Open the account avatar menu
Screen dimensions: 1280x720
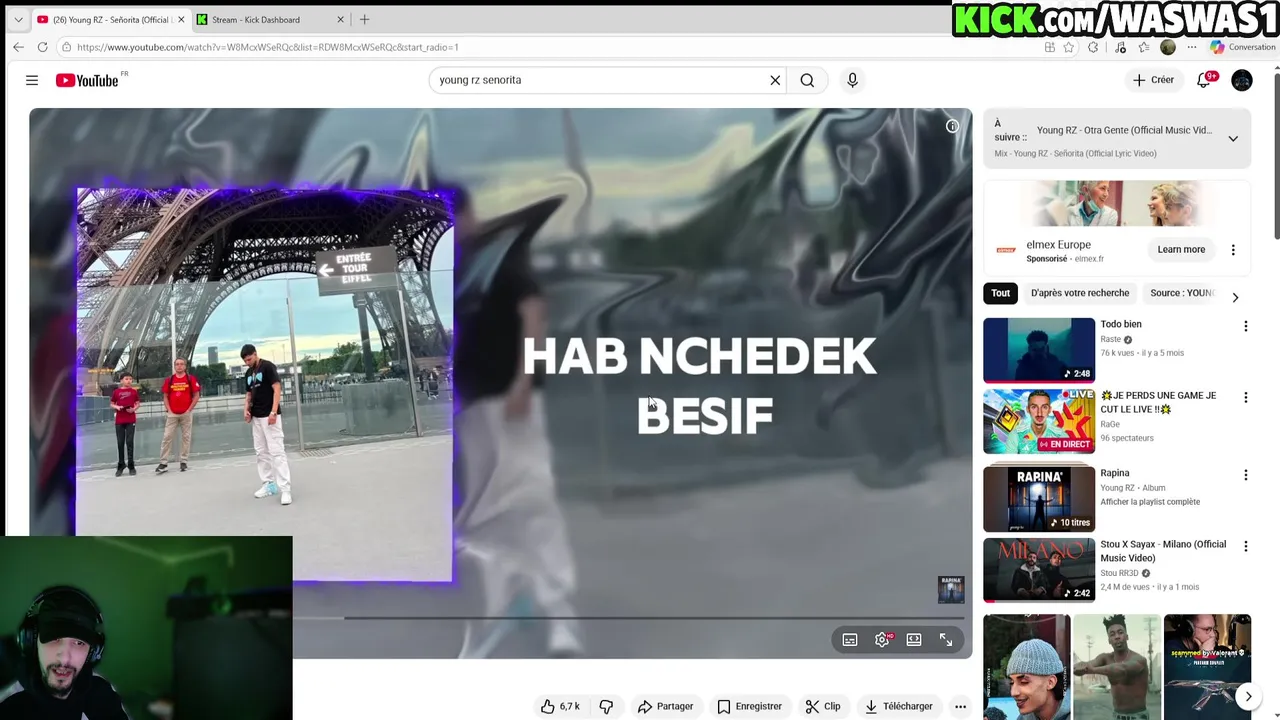point(1242,80)
